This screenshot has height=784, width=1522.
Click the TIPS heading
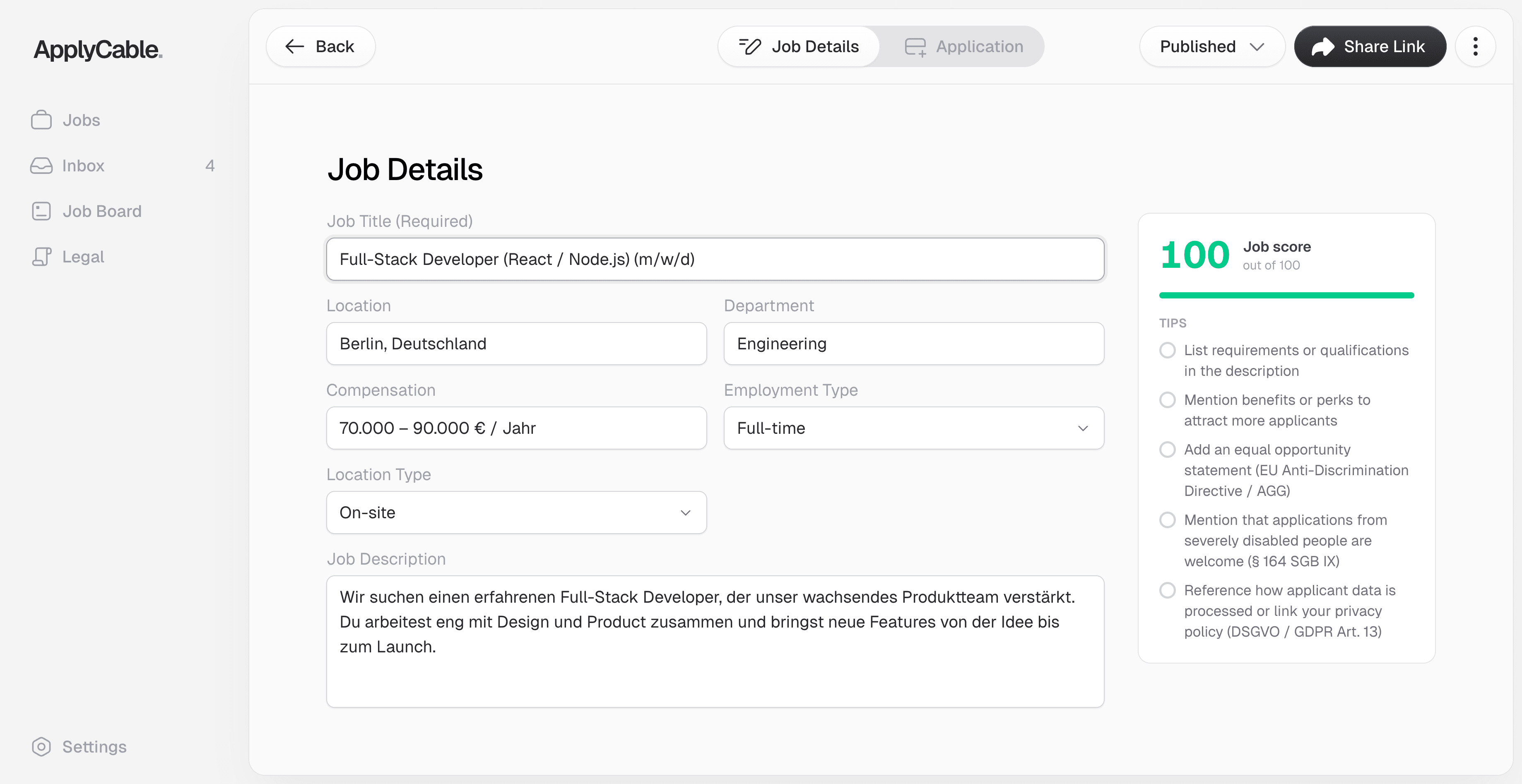pos(1172,323)
